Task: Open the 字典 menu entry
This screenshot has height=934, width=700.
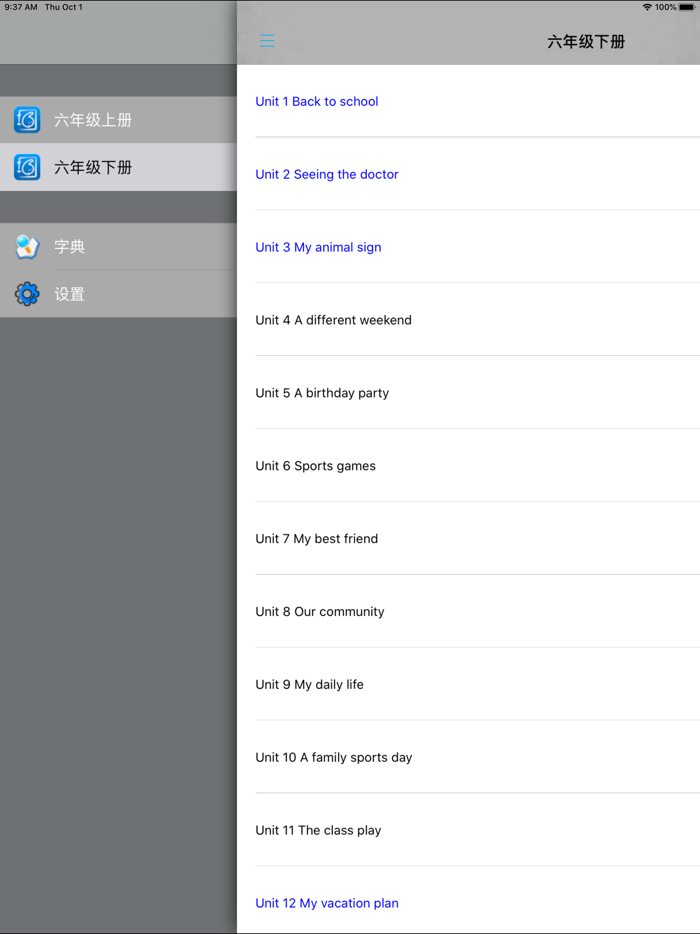Action: (119, 247)
